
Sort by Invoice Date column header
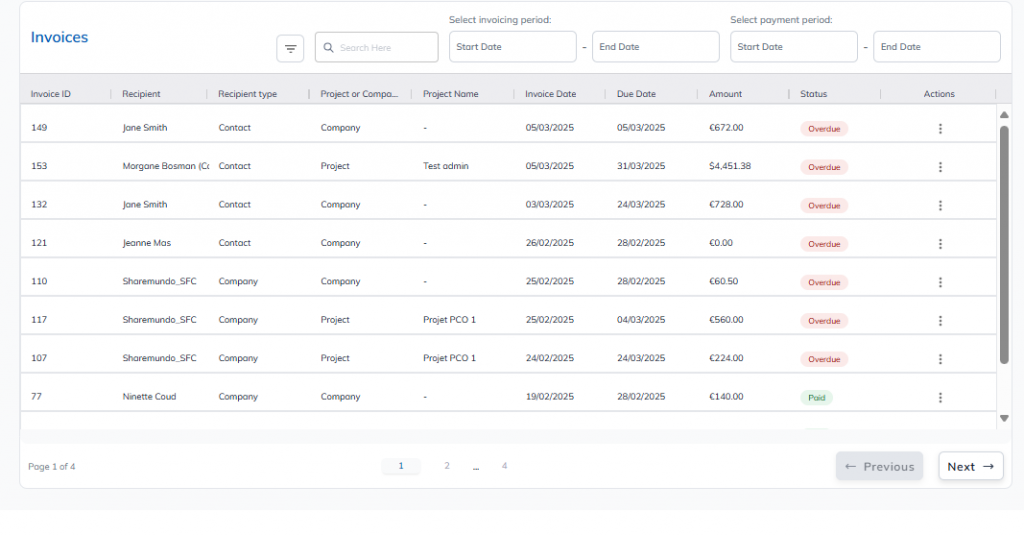(x=551, y=94)
